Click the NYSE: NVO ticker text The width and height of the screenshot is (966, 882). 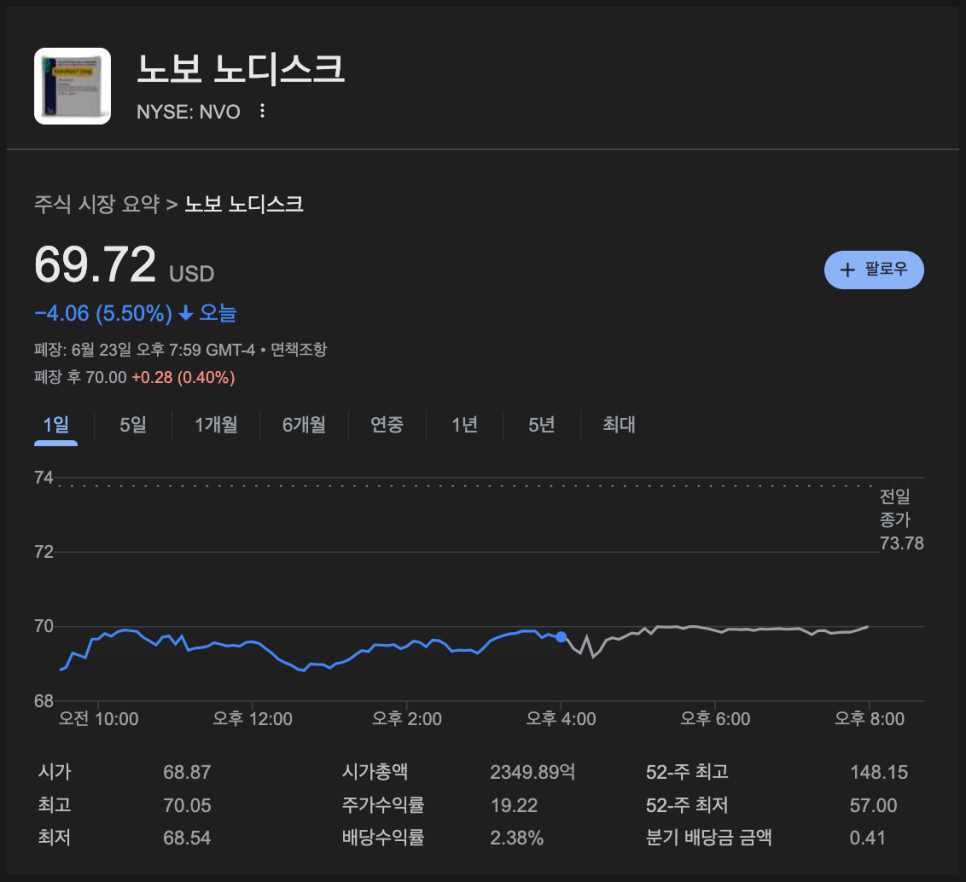(x=188, y=111)
